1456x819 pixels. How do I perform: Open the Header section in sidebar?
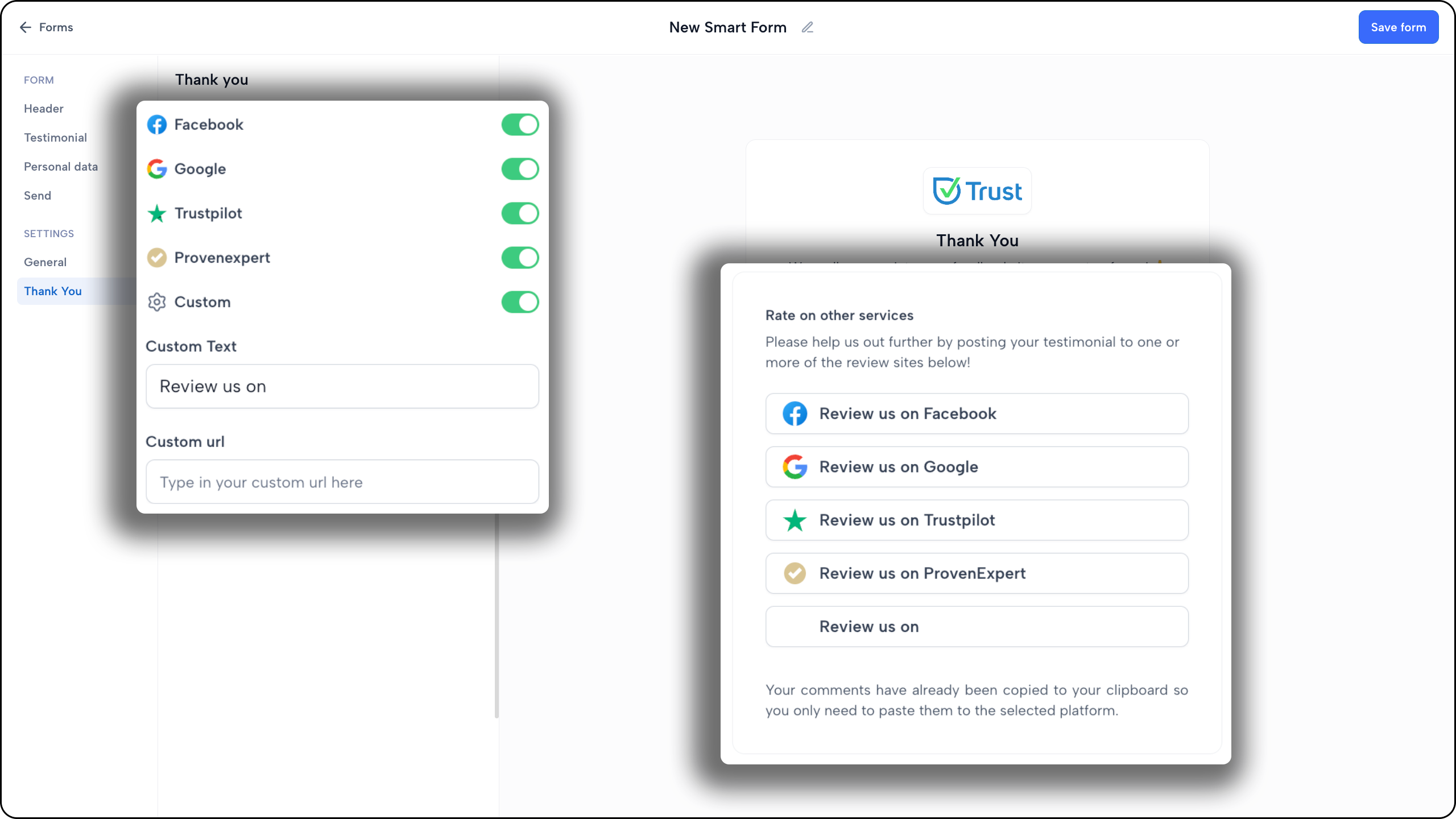[44, 109]
